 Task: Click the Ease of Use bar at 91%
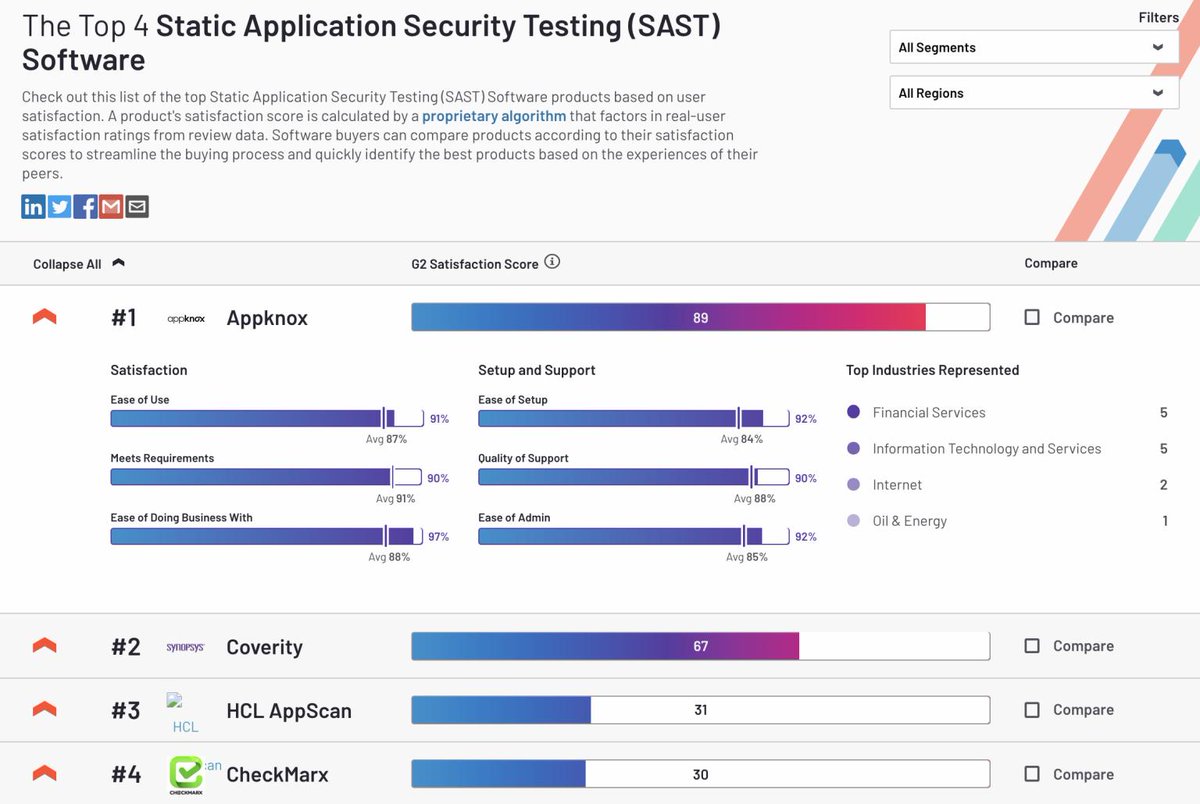(266, 418)
